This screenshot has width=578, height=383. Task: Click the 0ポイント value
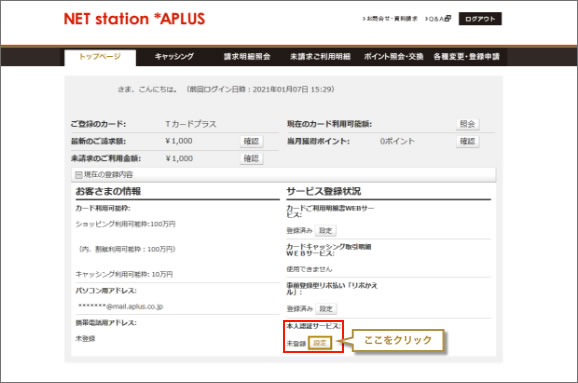tap(397, 141)
